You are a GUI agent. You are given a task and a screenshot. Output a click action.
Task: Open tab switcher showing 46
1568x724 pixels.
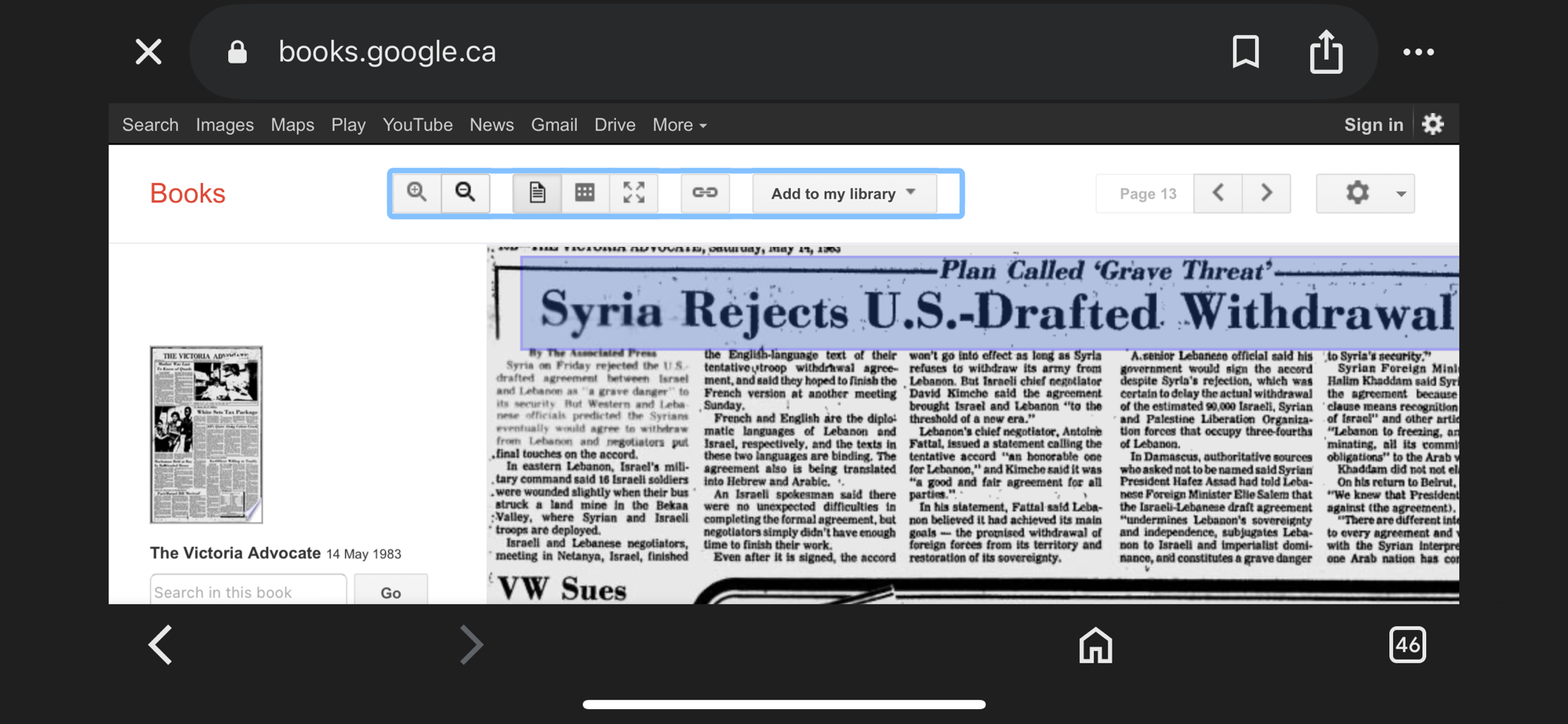[1407, 645]
